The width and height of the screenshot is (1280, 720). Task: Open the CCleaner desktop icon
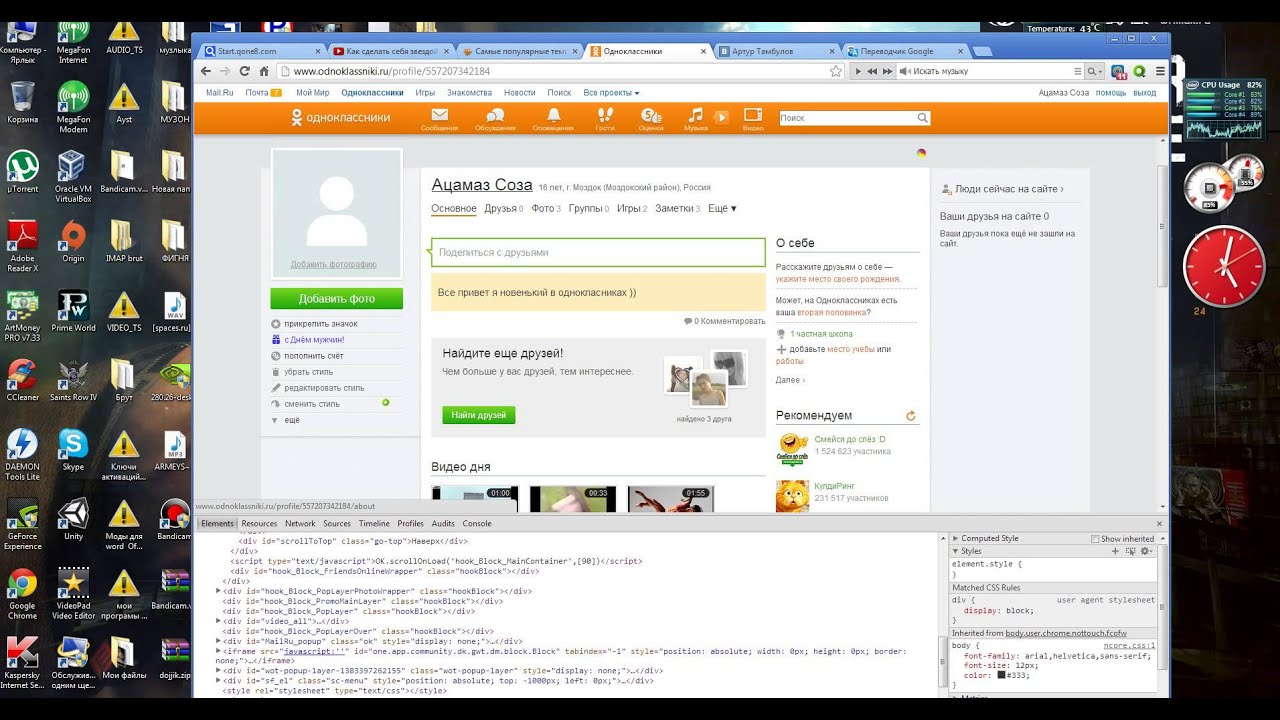(22, 380)
